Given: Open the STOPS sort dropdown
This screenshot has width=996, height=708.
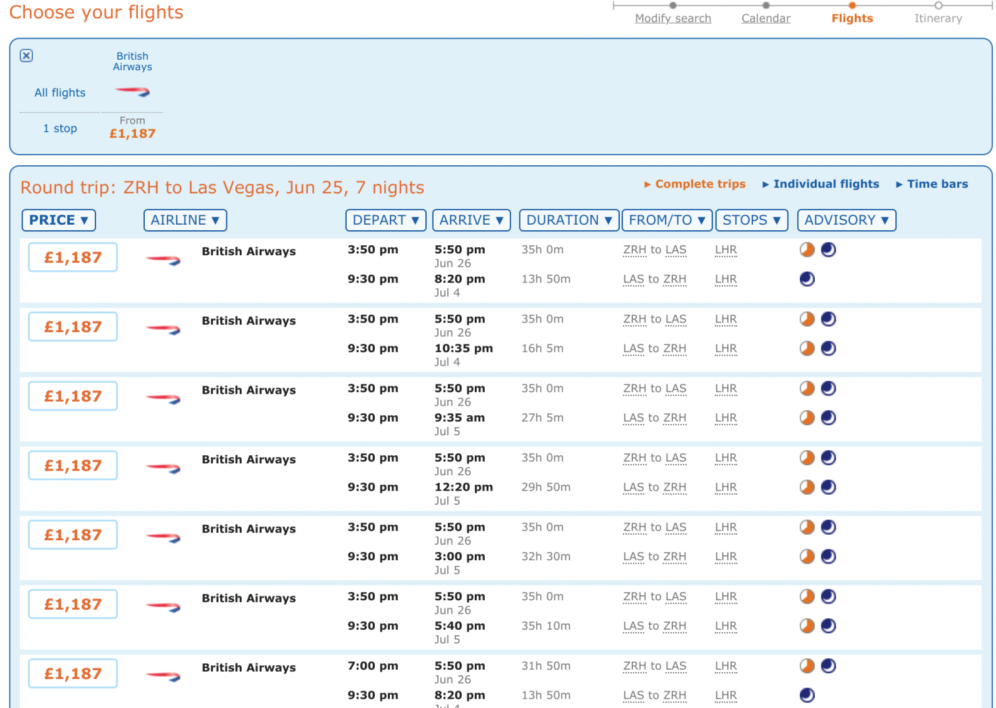Looking at the screenshot, I should click(x=751, y=220).
